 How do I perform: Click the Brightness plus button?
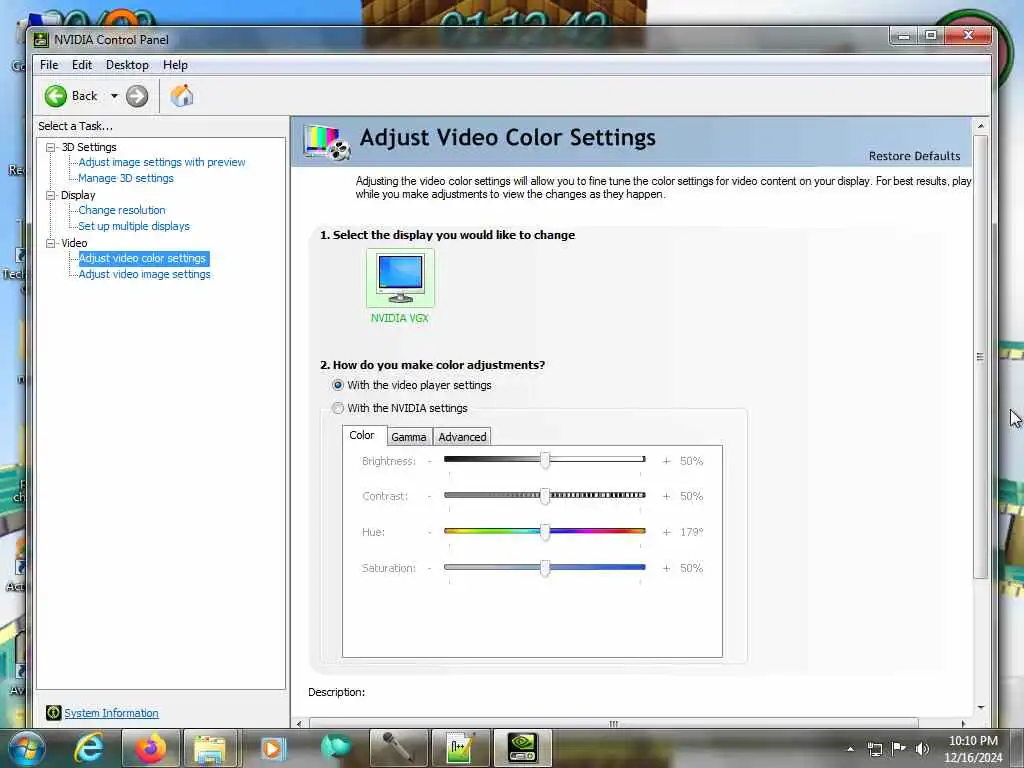click(x=666, y=461)
